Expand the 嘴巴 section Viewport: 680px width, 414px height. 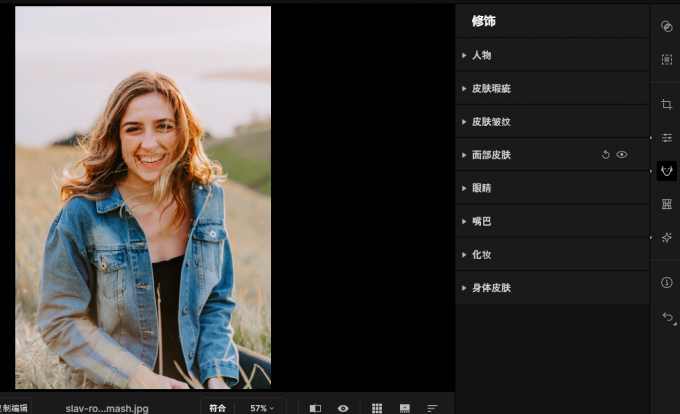pyautogui.click(x=552, y=222)
